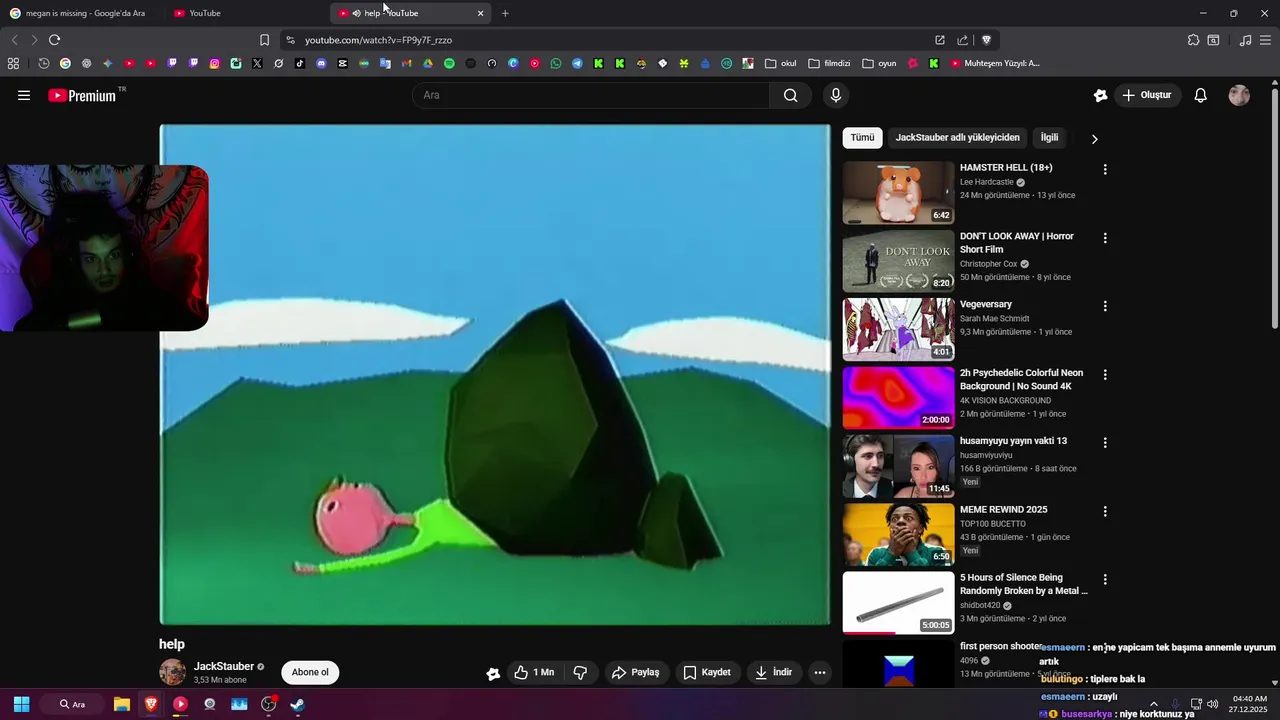Select the JackStauber adlı yükleyiciden chip
This screenshot has width=1280, height=720.
coord(957,138)
